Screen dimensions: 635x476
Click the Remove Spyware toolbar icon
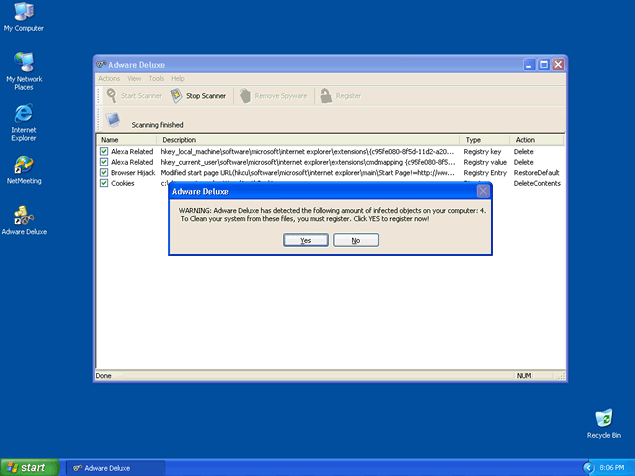(244, 96)
